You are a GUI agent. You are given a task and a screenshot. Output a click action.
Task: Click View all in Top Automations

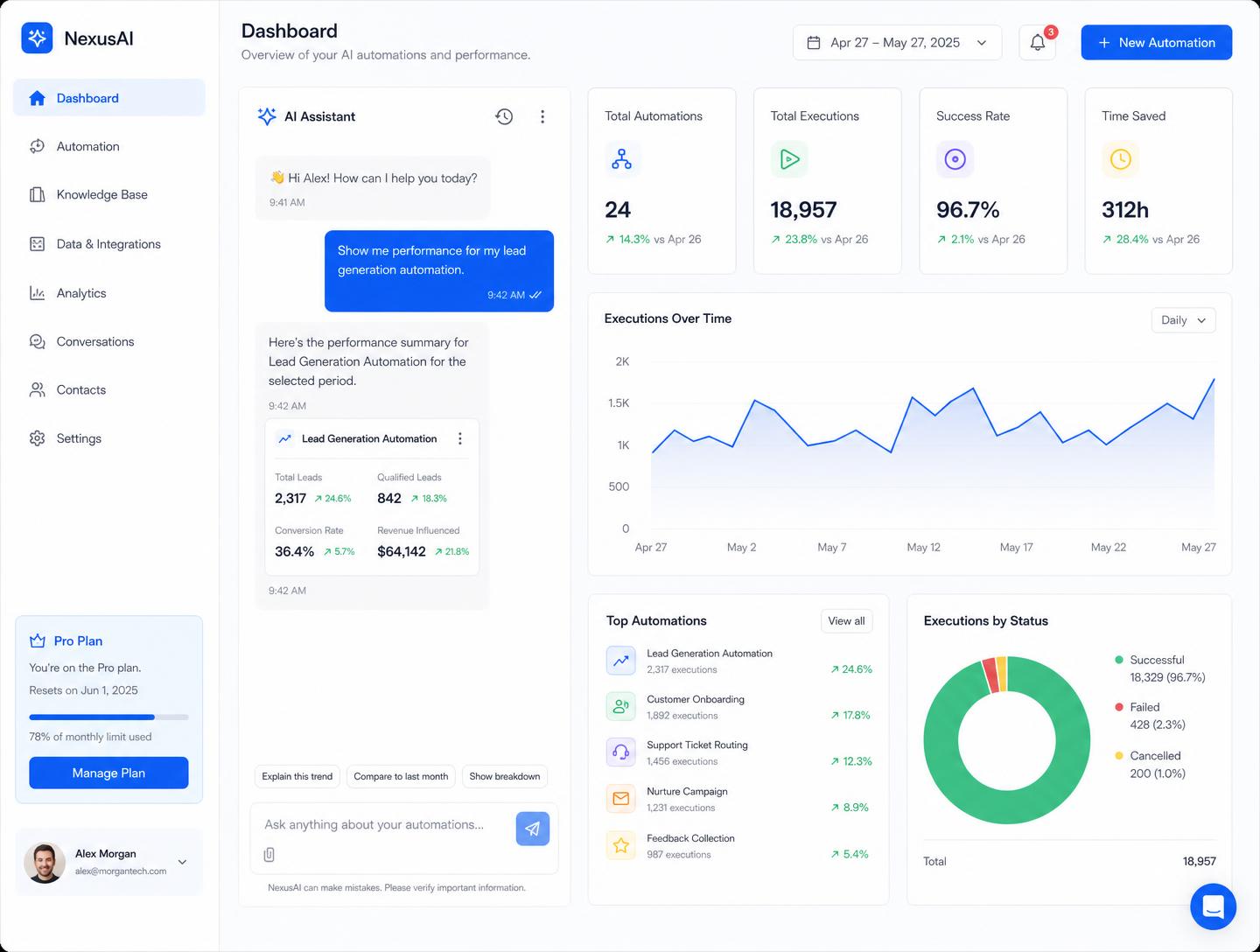[x=846, y=621]
